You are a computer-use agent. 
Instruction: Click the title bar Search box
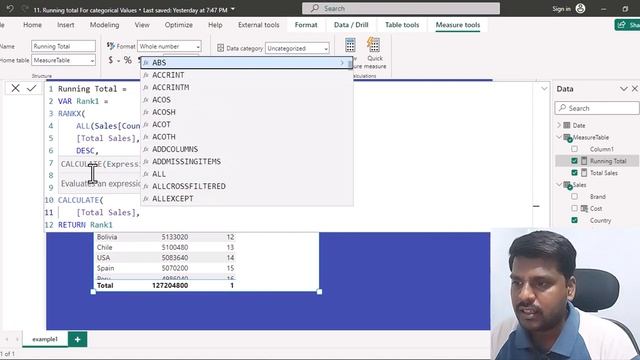[x=401, y=9]
